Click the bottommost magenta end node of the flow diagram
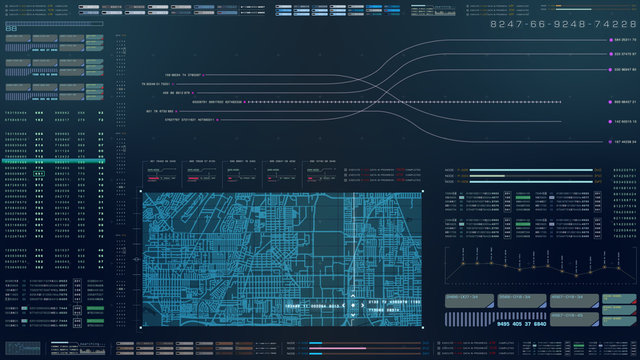Viewport: 640px width, 360px height. click(610, 142)
